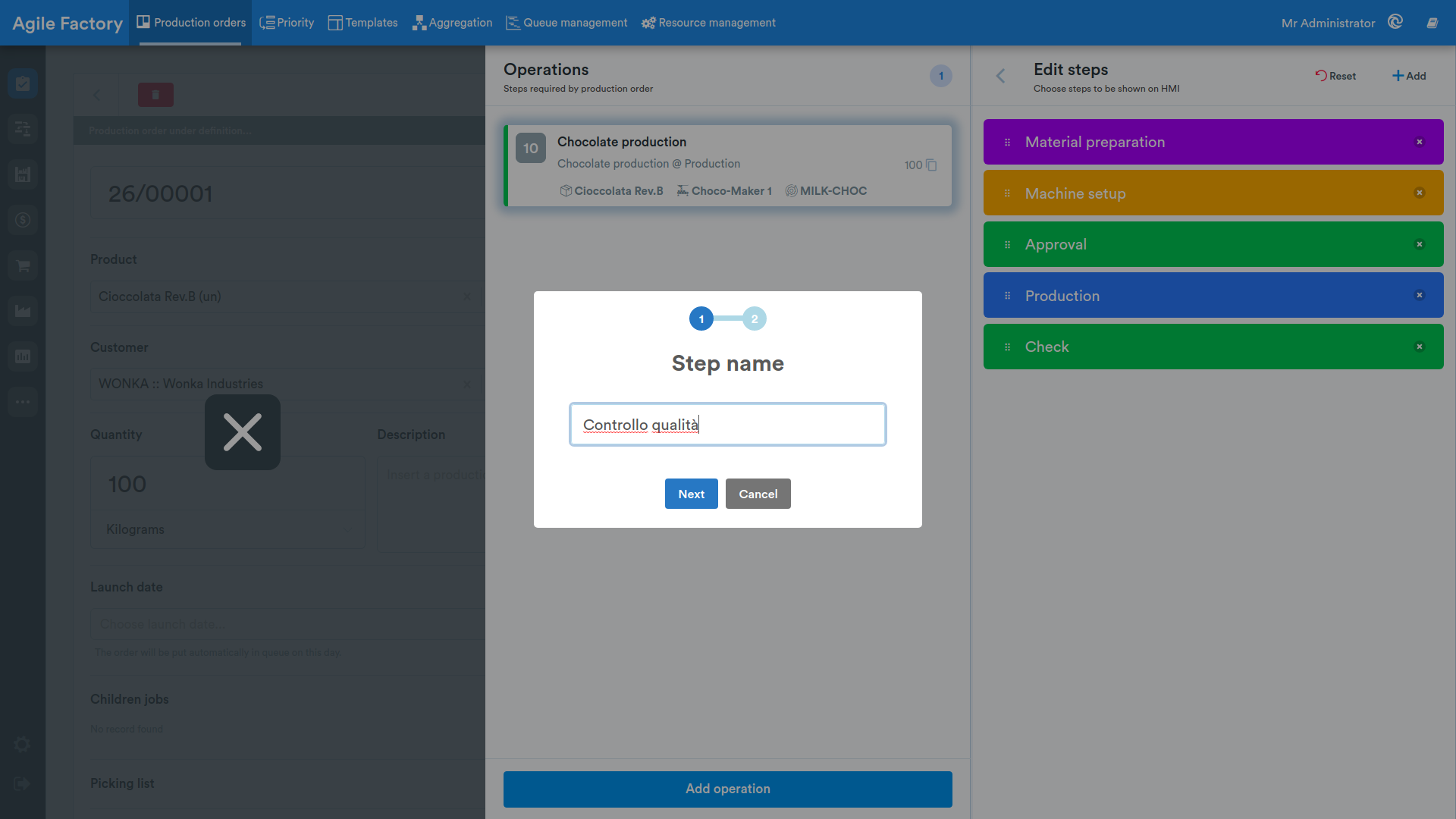Select the purple Material preparation step bar
This screenshot has height=819, width=1456.
click(1213, 142)
